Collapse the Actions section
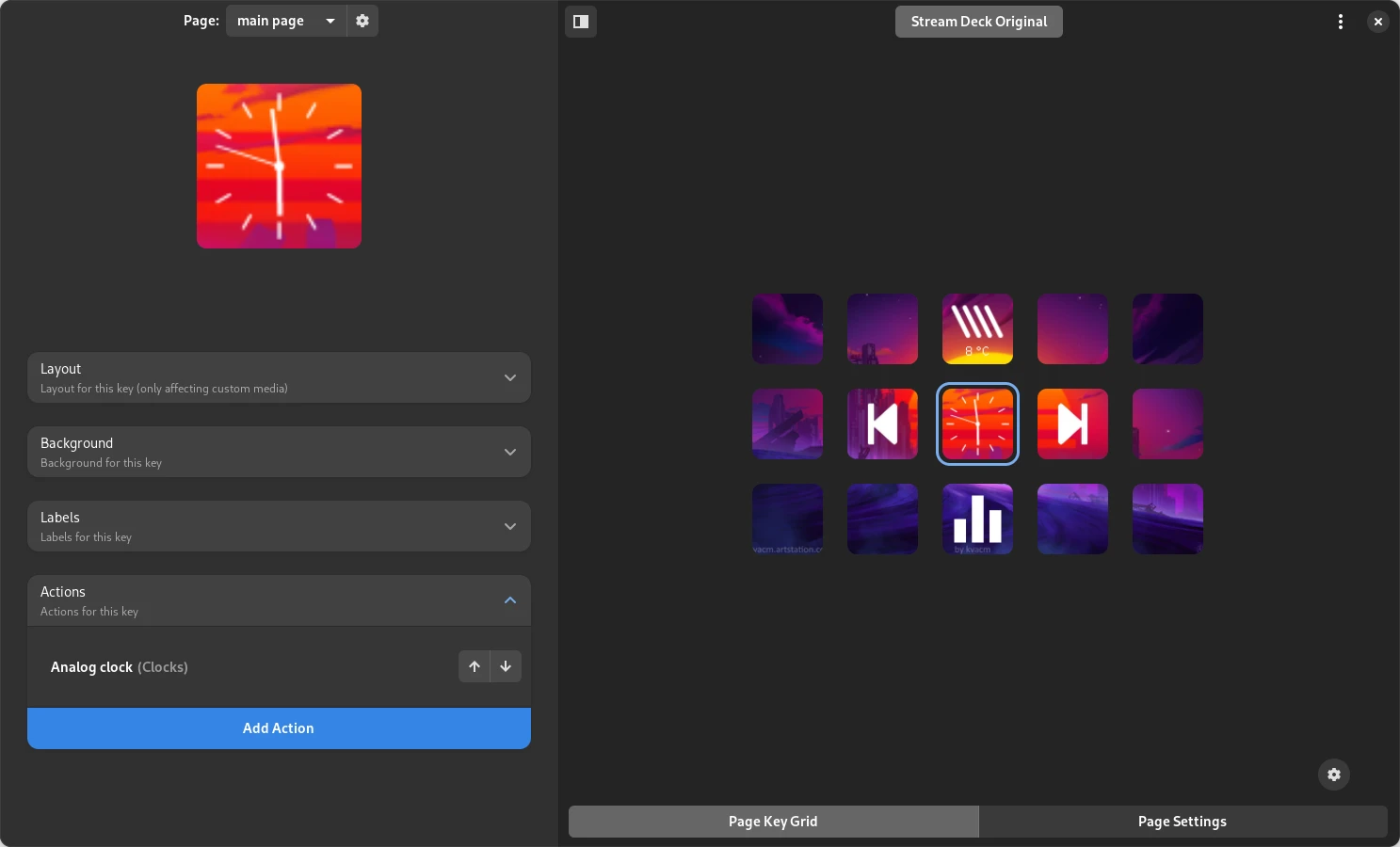 (x=279, y=600)
